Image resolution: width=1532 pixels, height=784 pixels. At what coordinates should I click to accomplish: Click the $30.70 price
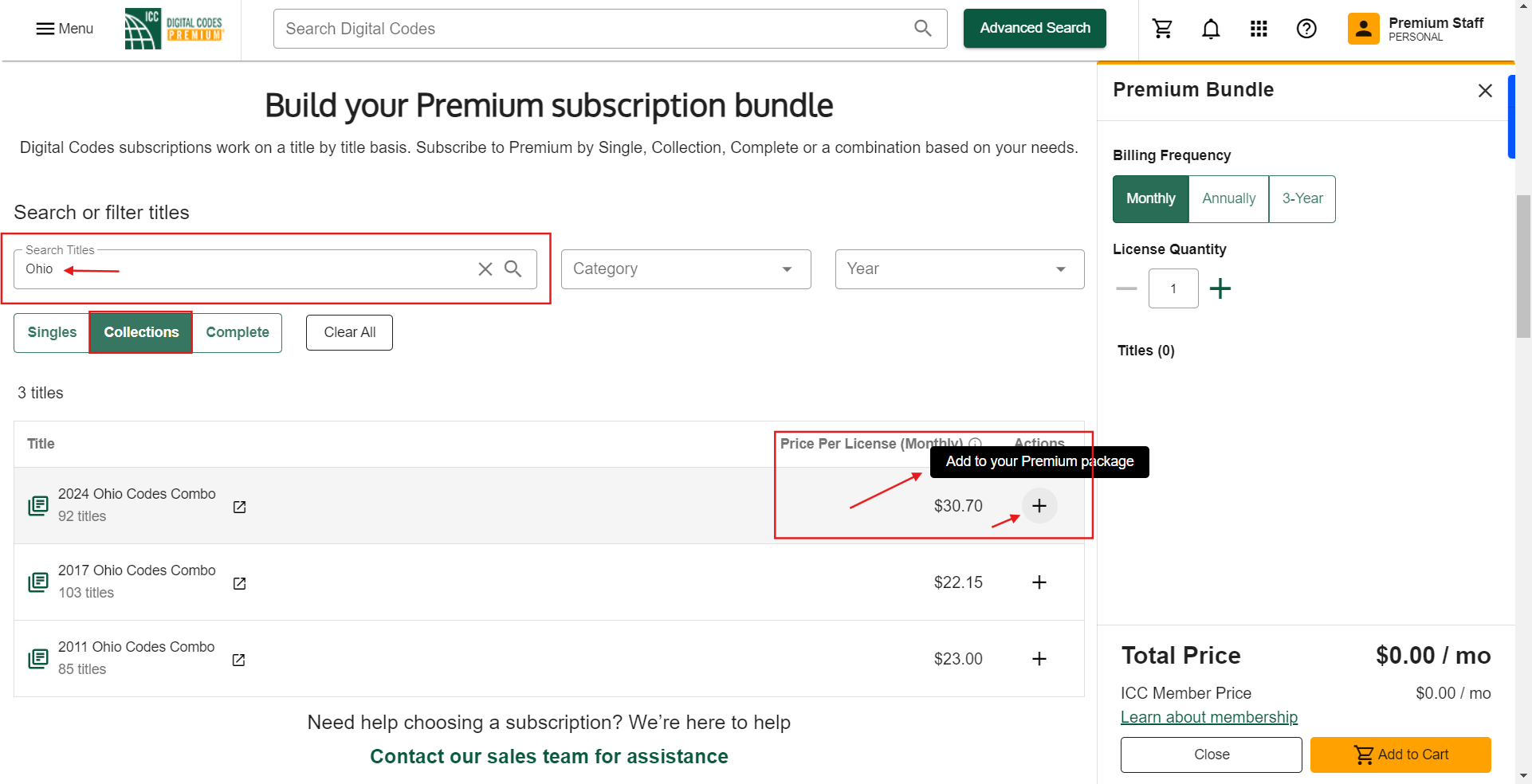[x=958, y=506]
